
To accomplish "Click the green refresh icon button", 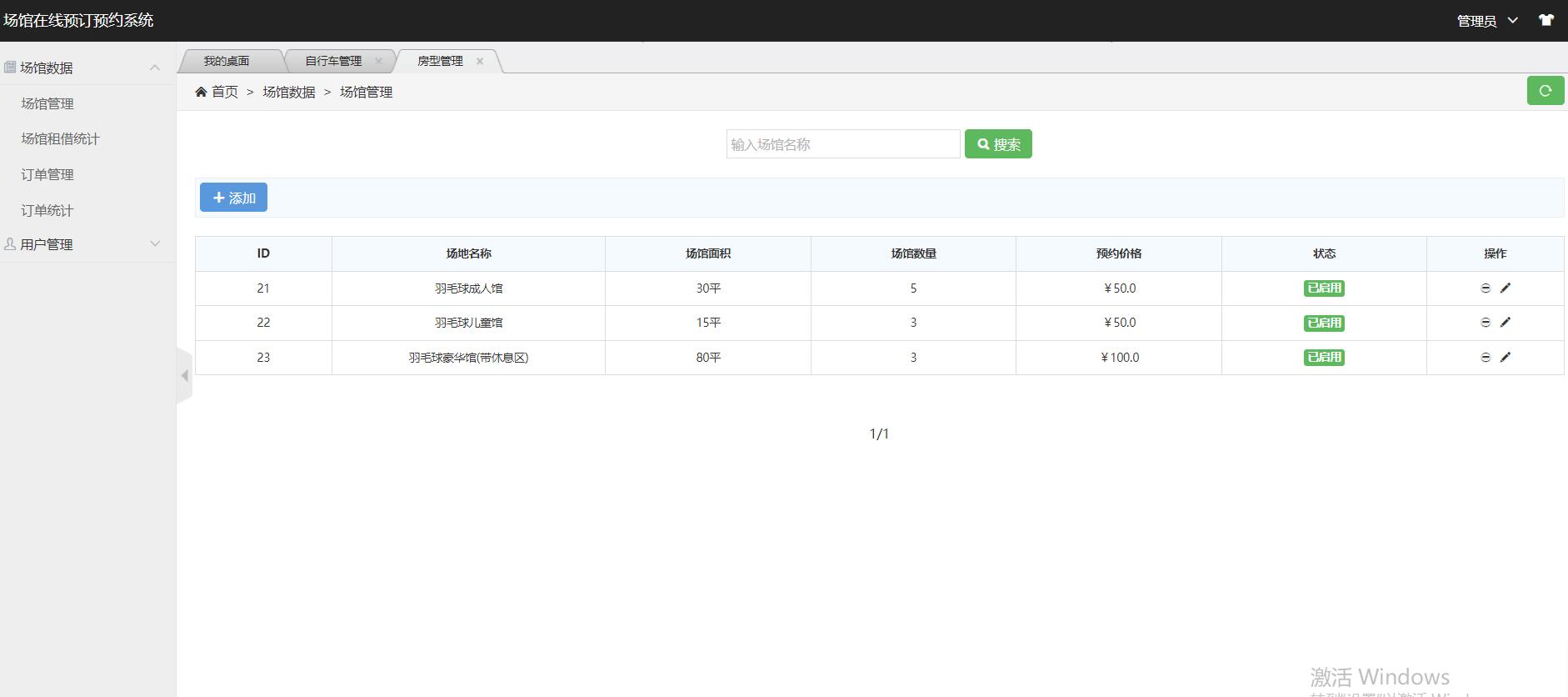I will tap(1545, 91).
